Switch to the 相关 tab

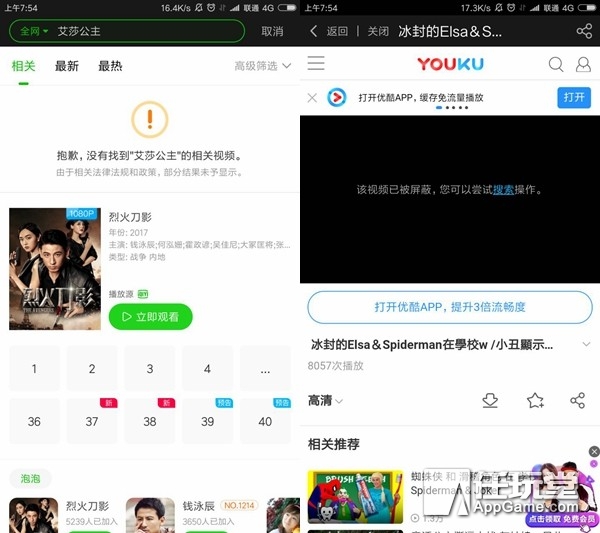point(23,66)
